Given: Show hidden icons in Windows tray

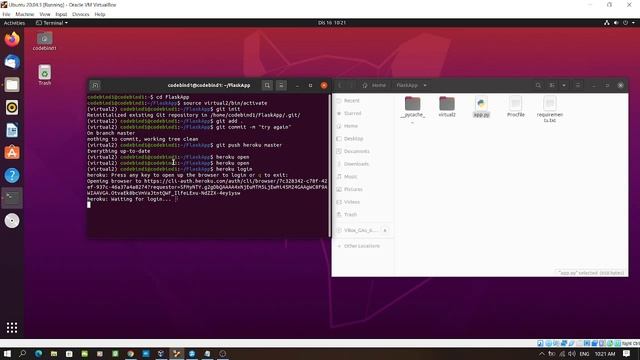Looking at the screenshot, I should (x=542, y=354).
